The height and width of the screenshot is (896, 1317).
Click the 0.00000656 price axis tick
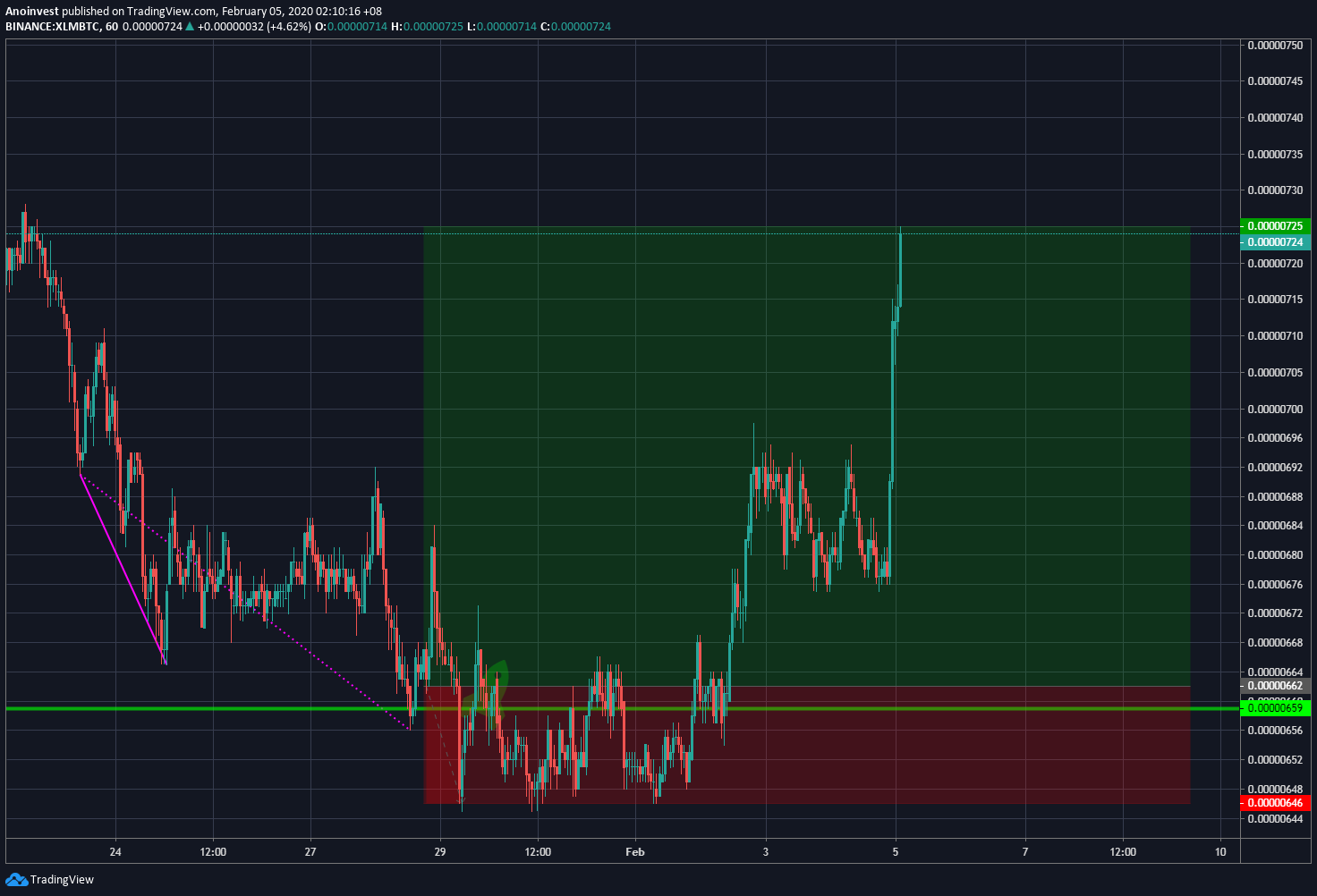pos(1275,730)
